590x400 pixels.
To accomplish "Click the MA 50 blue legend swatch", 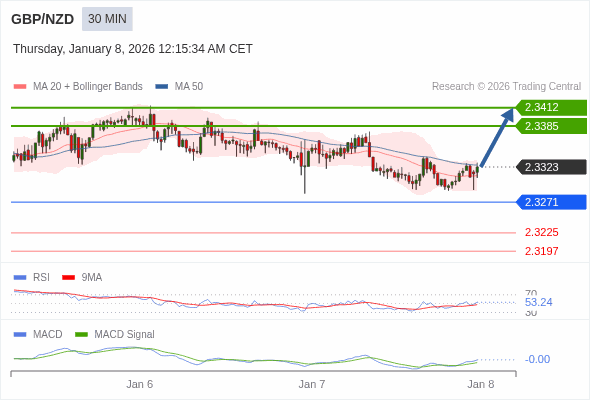I will click(162, 87).
